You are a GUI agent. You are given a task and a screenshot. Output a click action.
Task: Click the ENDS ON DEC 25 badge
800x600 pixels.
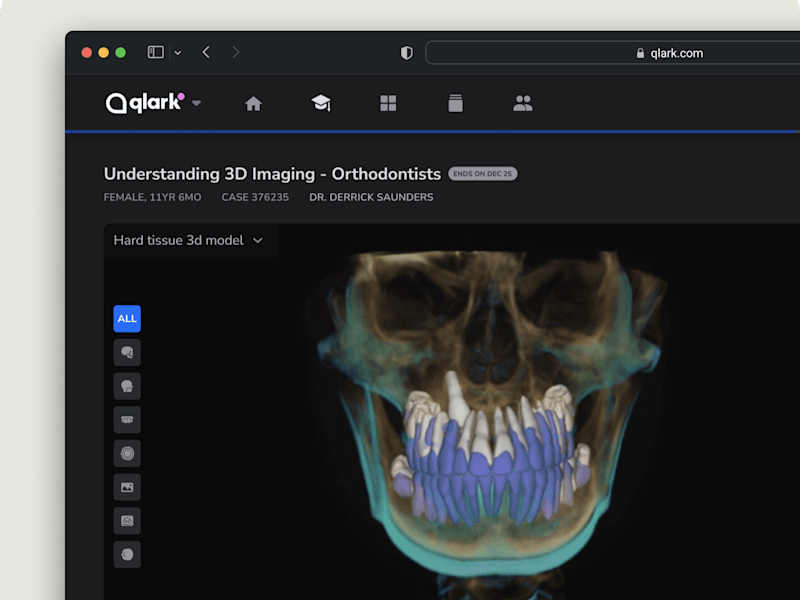click(483, 174)
